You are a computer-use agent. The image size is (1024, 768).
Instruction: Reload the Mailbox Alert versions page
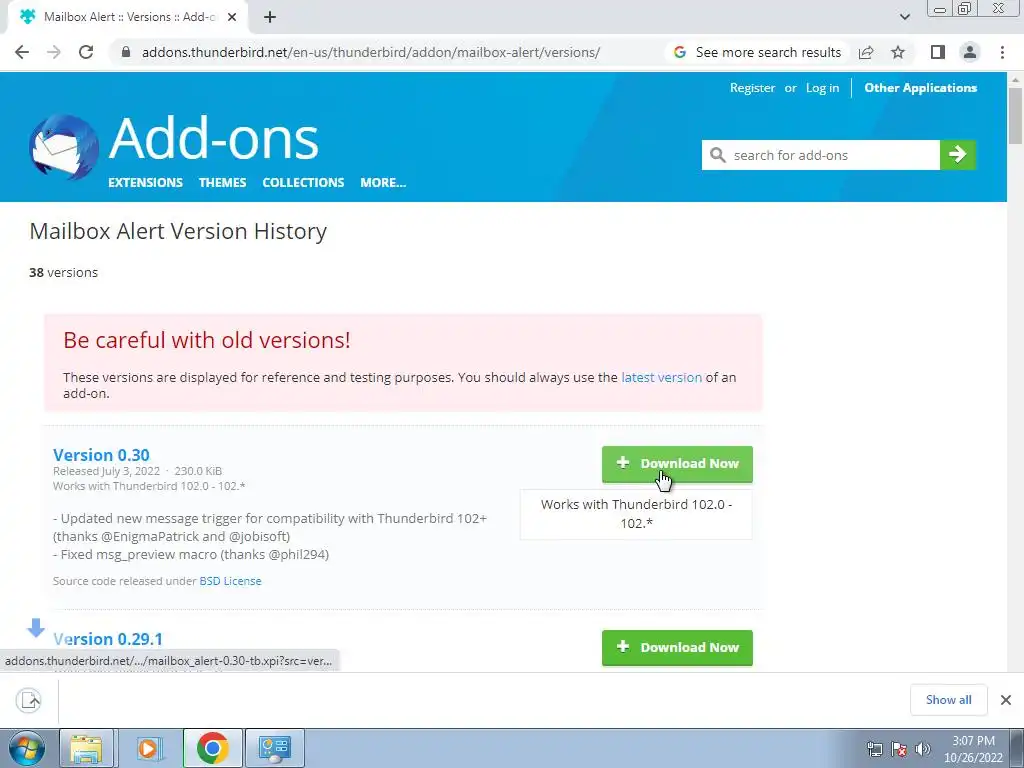click(86, 52)
